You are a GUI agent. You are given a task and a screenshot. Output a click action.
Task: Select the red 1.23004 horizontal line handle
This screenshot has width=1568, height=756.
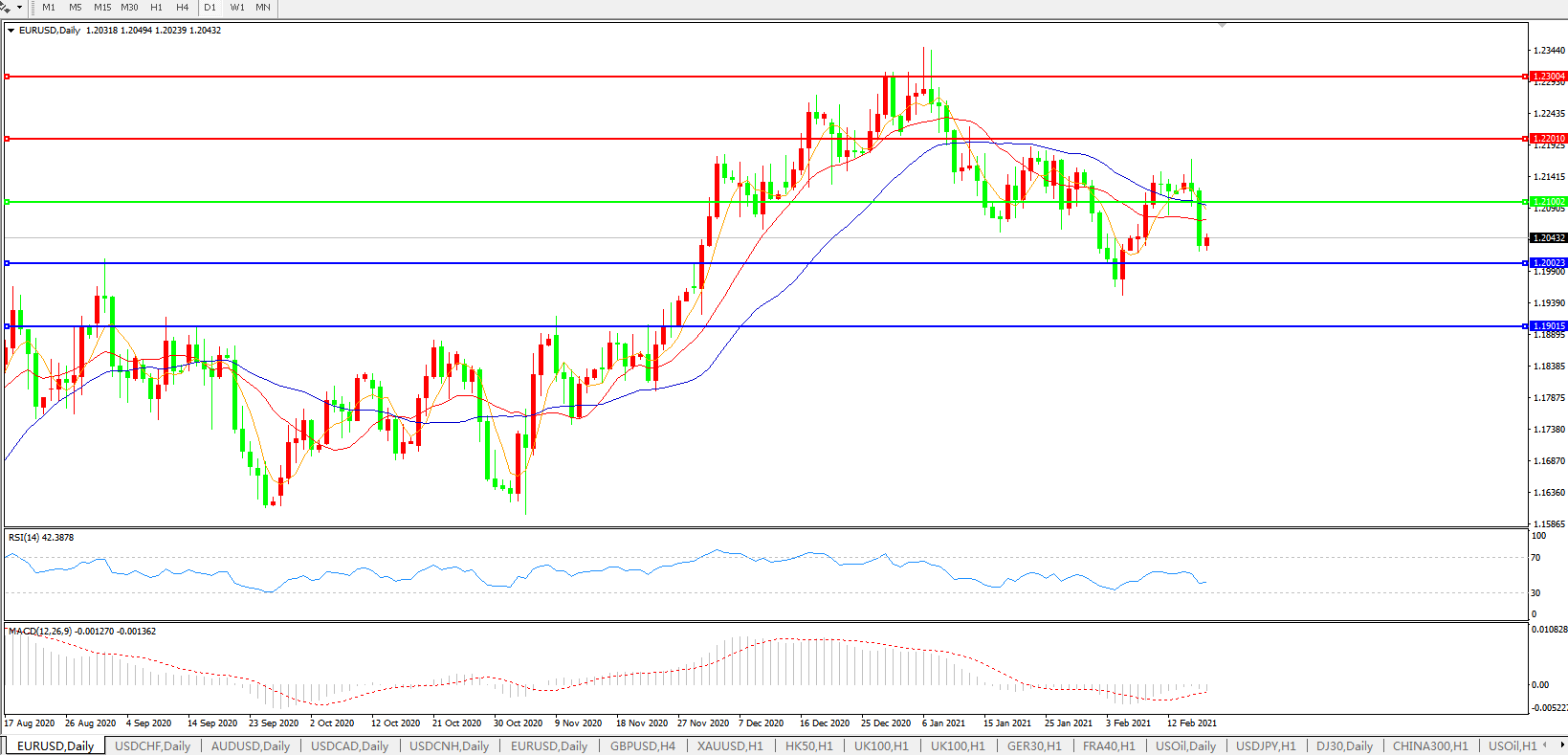click(8, 77)
